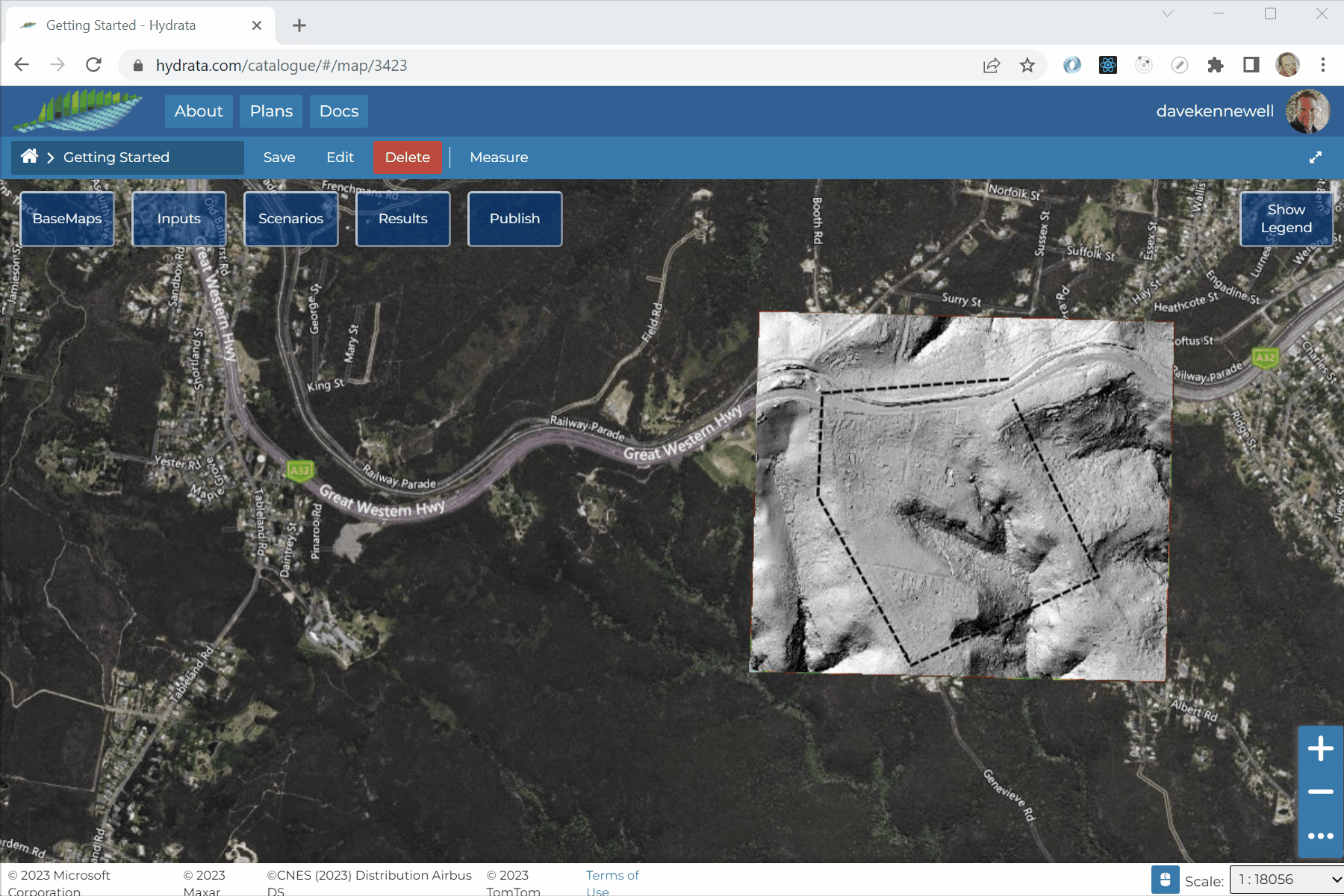Image resolution: width=1344 pixels, height=896 pixels.
Task: Open the browser extensions puzzle icon
Action: click(1215, 66)
